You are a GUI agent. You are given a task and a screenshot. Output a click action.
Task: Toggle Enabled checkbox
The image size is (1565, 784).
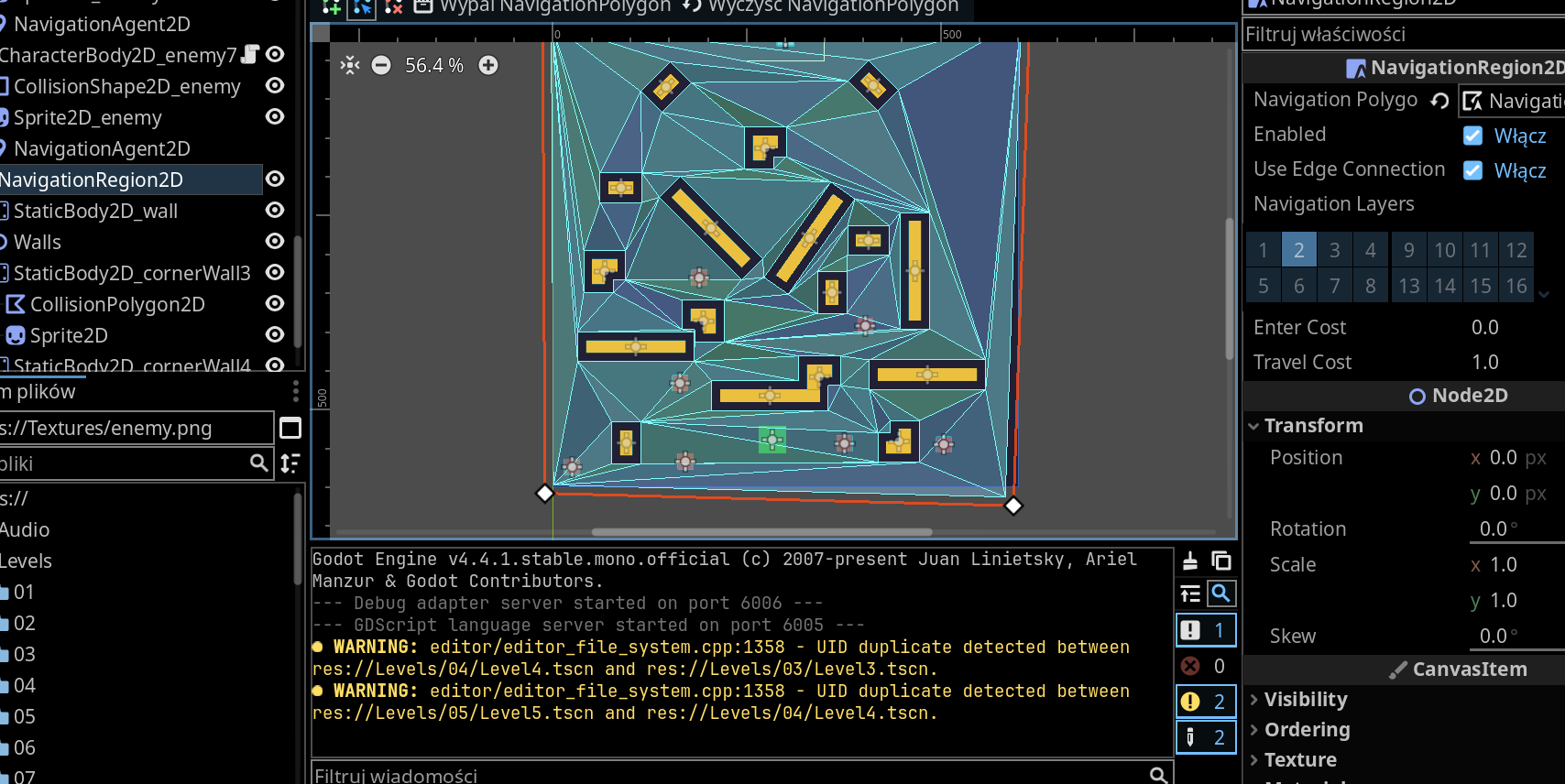pos(1472,136)
